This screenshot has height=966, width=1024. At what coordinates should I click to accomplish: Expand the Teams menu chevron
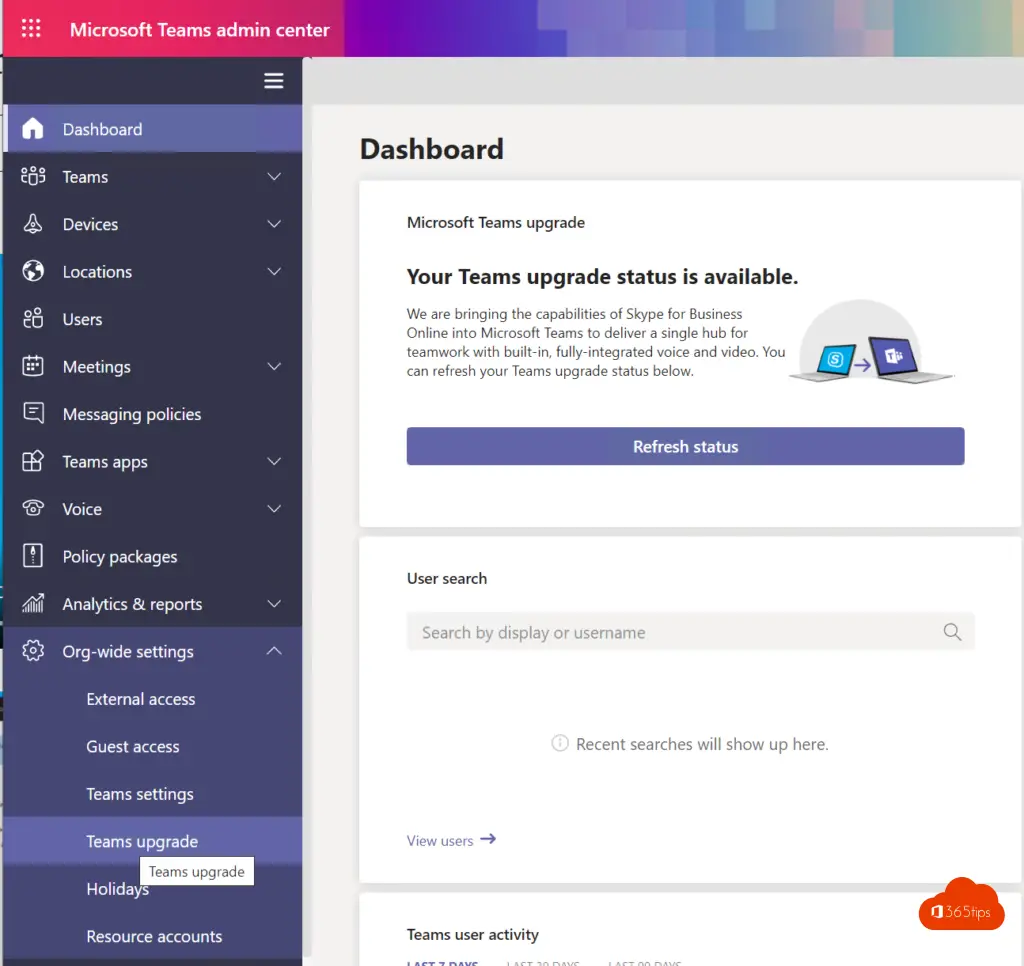274,176
